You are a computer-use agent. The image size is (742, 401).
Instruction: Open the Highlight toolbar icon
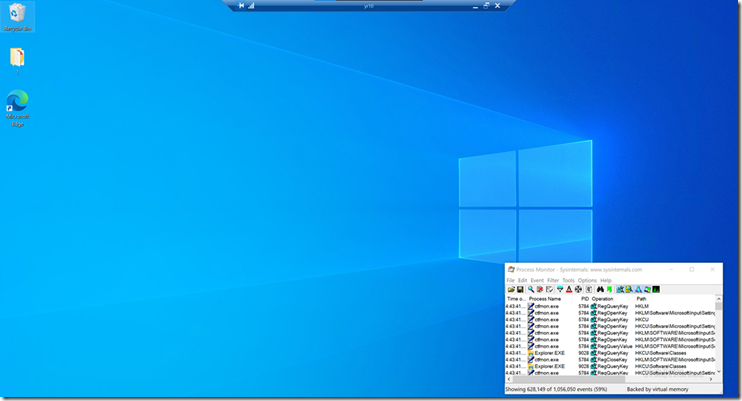(569, 289)
